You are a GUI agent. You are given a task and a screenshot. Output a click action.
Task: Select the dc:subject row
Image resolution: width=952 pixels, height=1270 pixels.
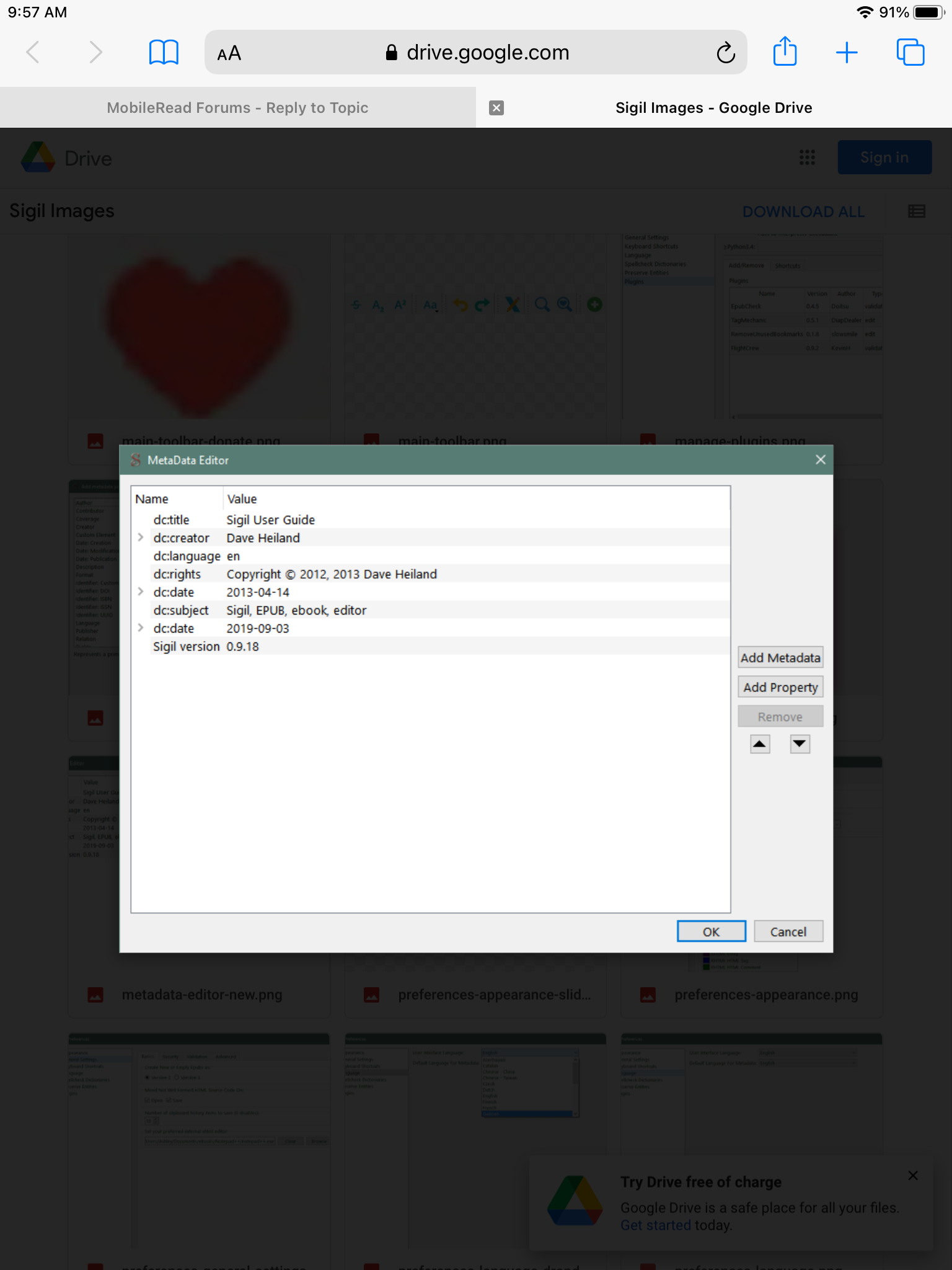431,610
